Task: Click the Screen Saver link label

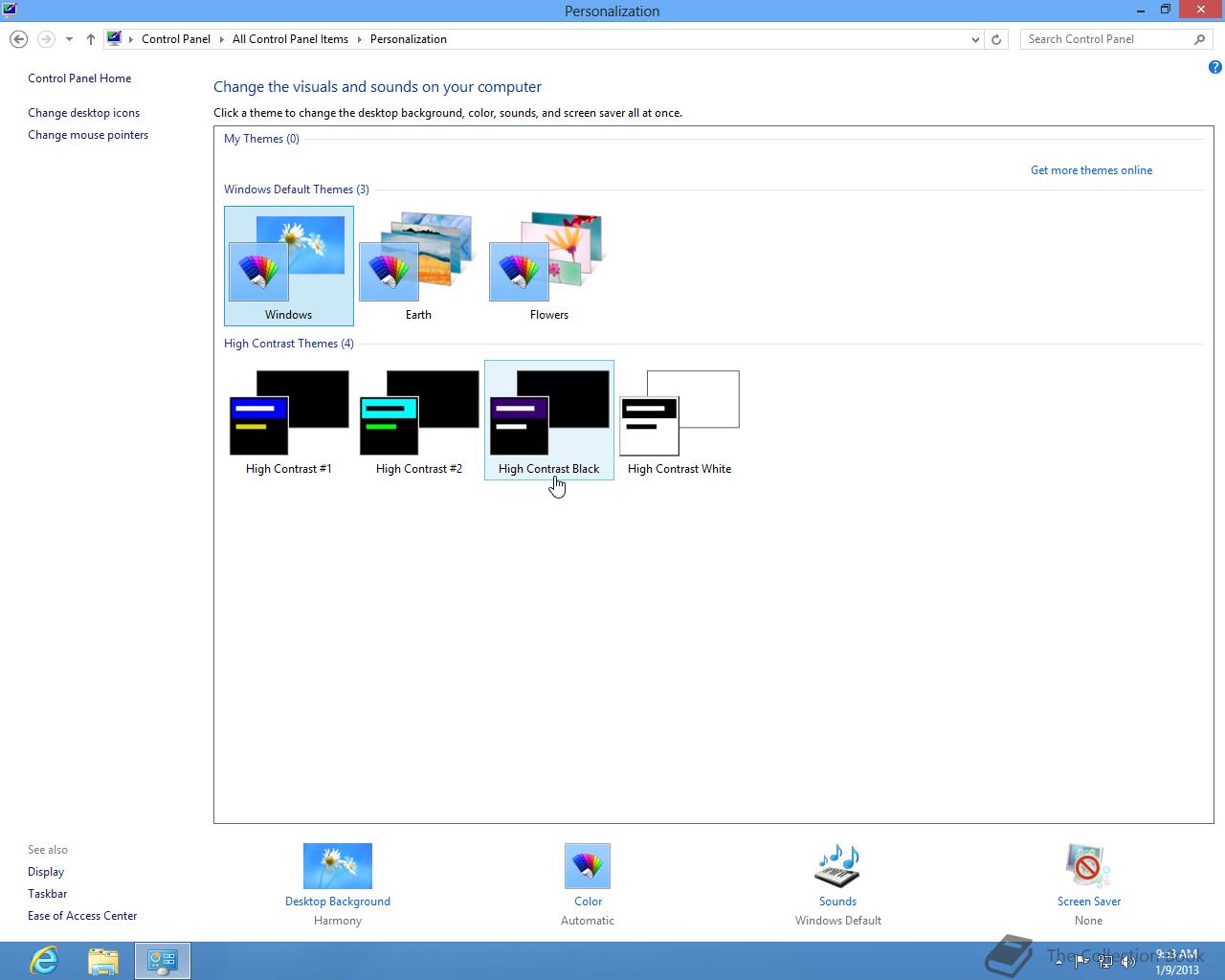Action: [x=1088, y=902]
